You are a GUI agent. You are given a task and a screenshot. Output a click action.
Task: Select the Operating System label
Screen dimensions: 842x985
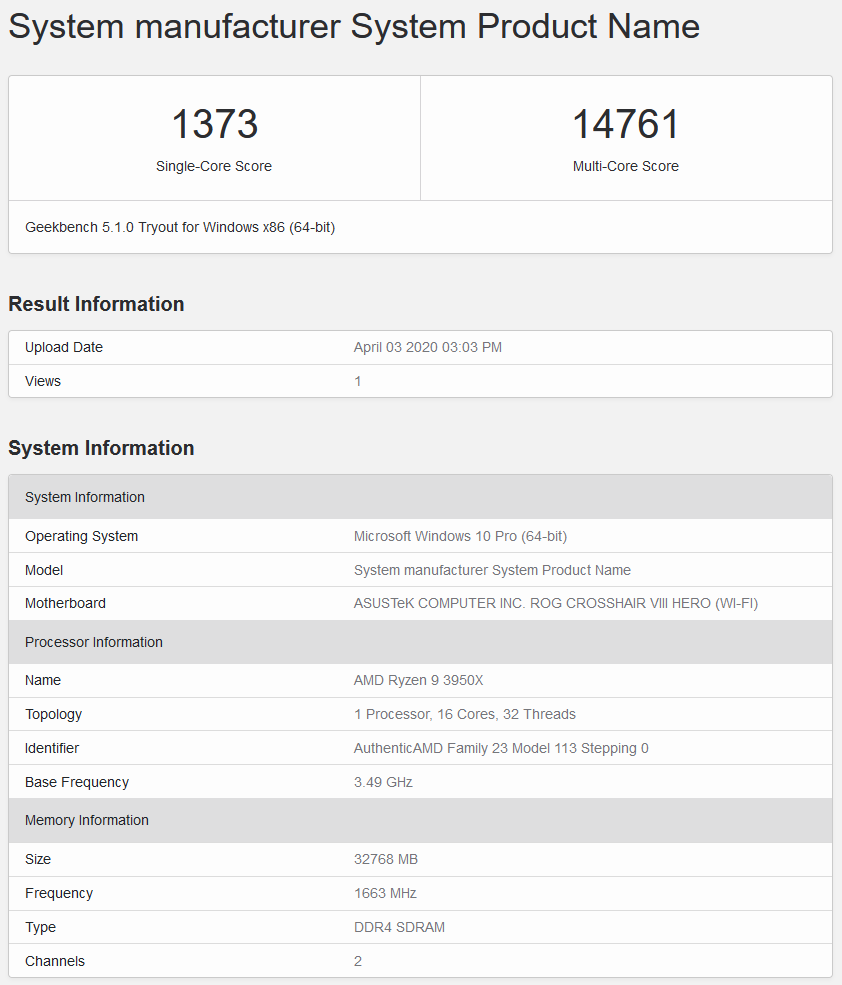(82, 536)
